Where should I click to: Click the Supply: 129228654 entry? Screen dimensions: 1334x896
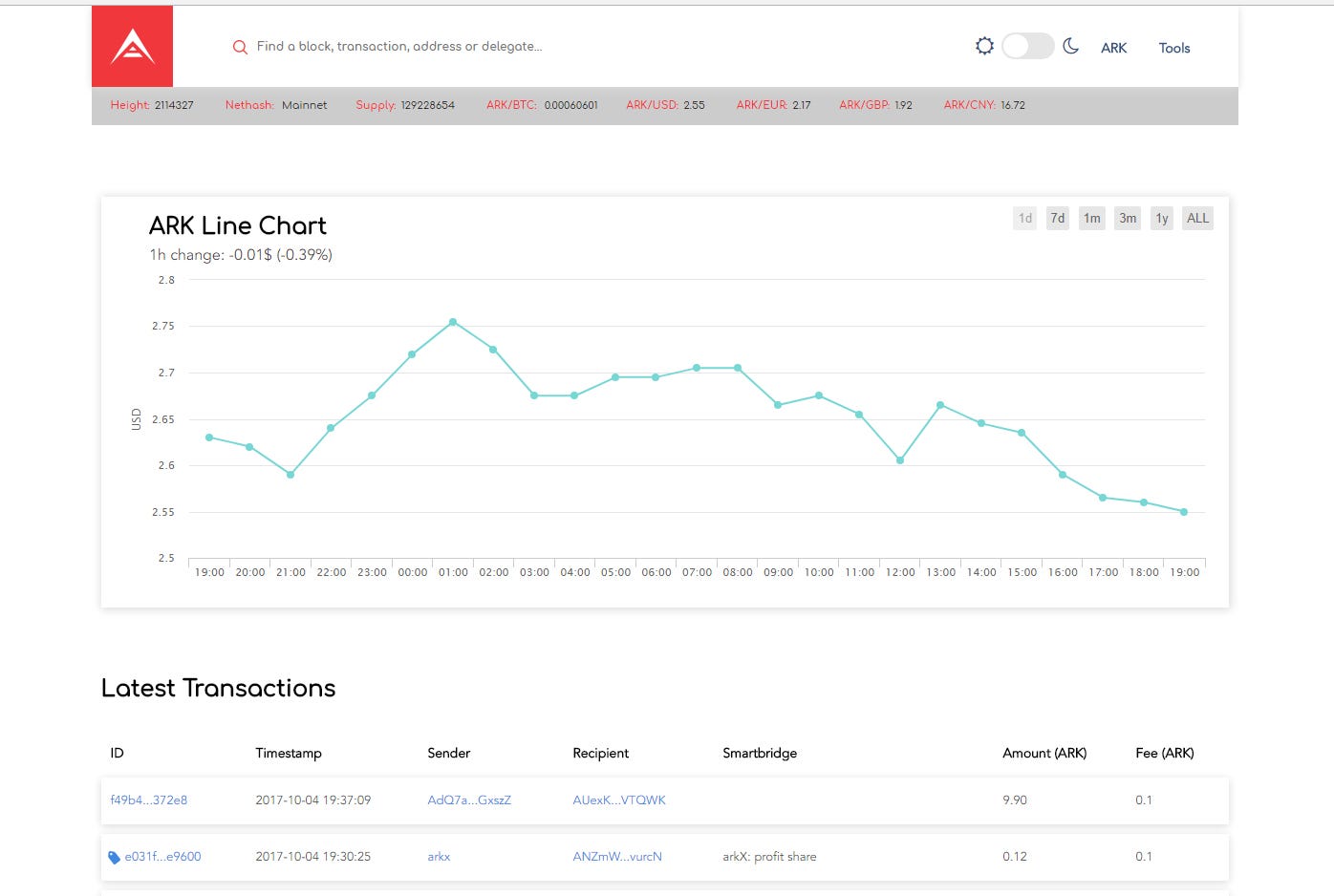[x=405, y=105]
